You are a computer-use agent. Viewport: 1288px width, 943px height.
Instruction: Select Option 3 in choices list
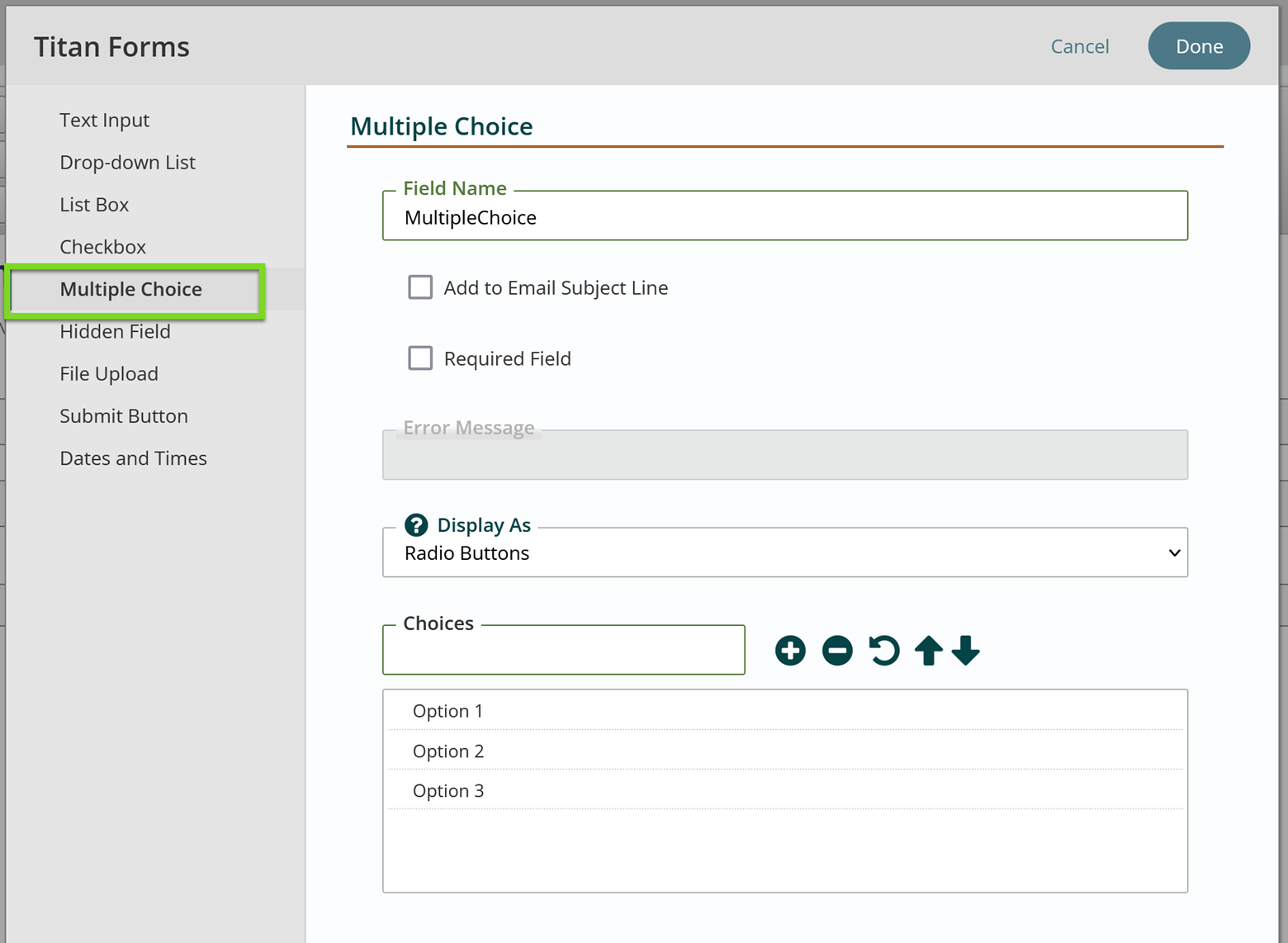[x=785, y=790]
